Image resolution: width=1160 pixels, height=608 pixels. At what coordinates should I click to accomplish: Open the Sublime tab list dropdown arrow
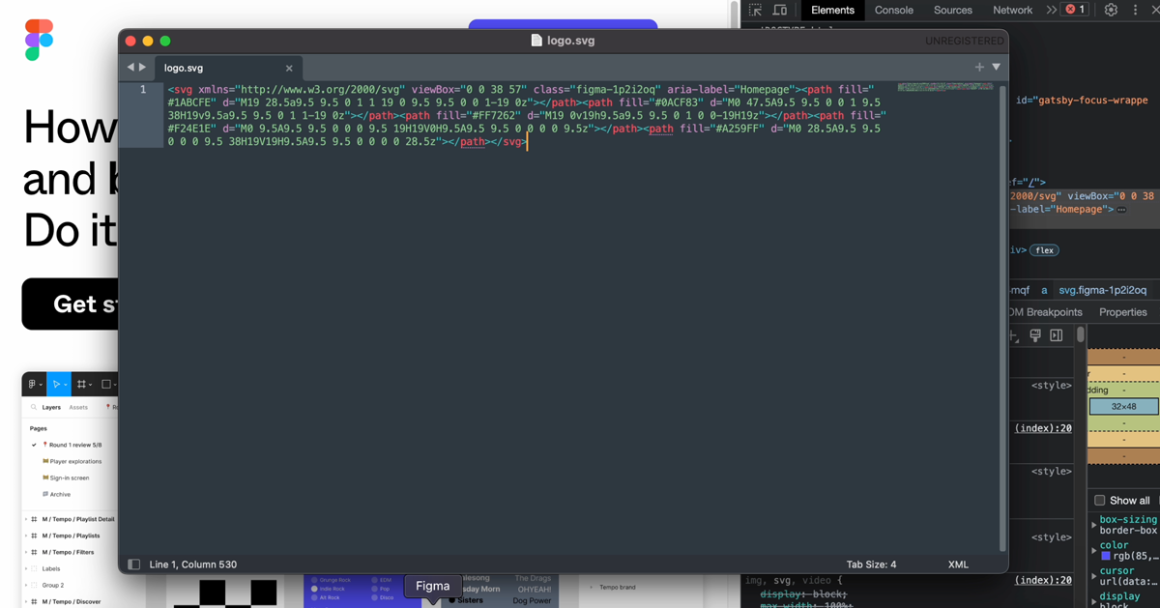click(996, 67)
